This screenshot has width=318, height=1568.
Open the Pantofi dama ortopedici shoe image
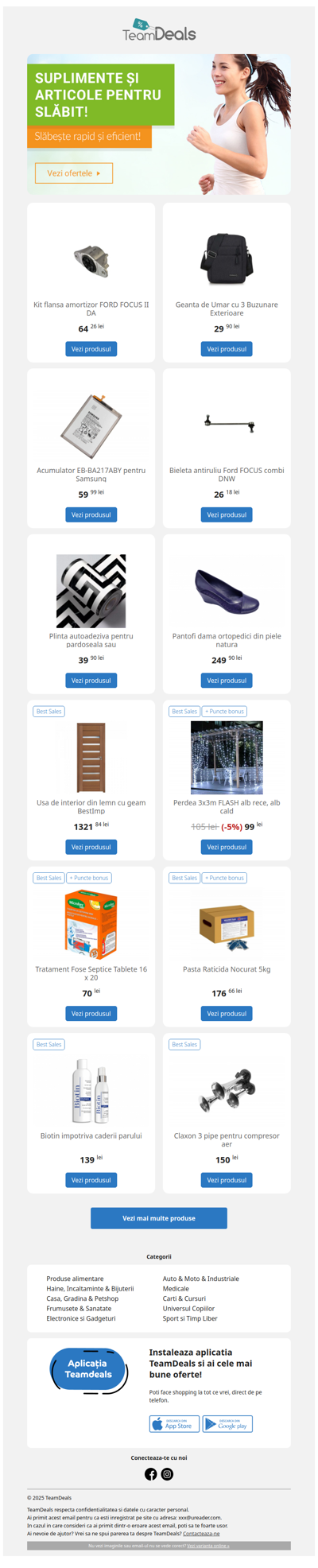pyautogui.click(x=227, y=592)
